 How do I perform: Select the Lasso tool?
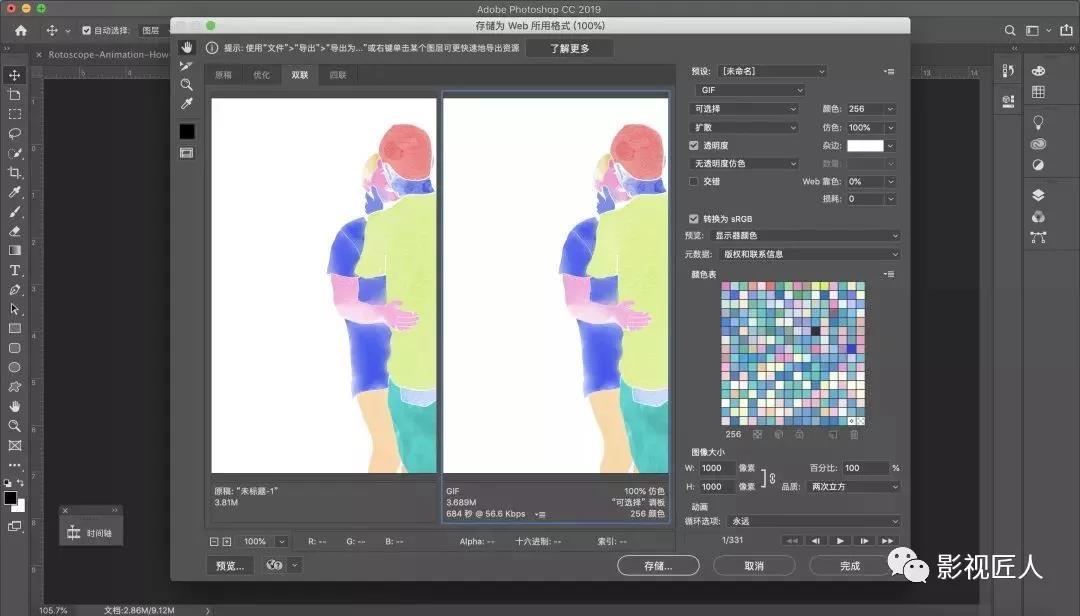pos(14,133)
